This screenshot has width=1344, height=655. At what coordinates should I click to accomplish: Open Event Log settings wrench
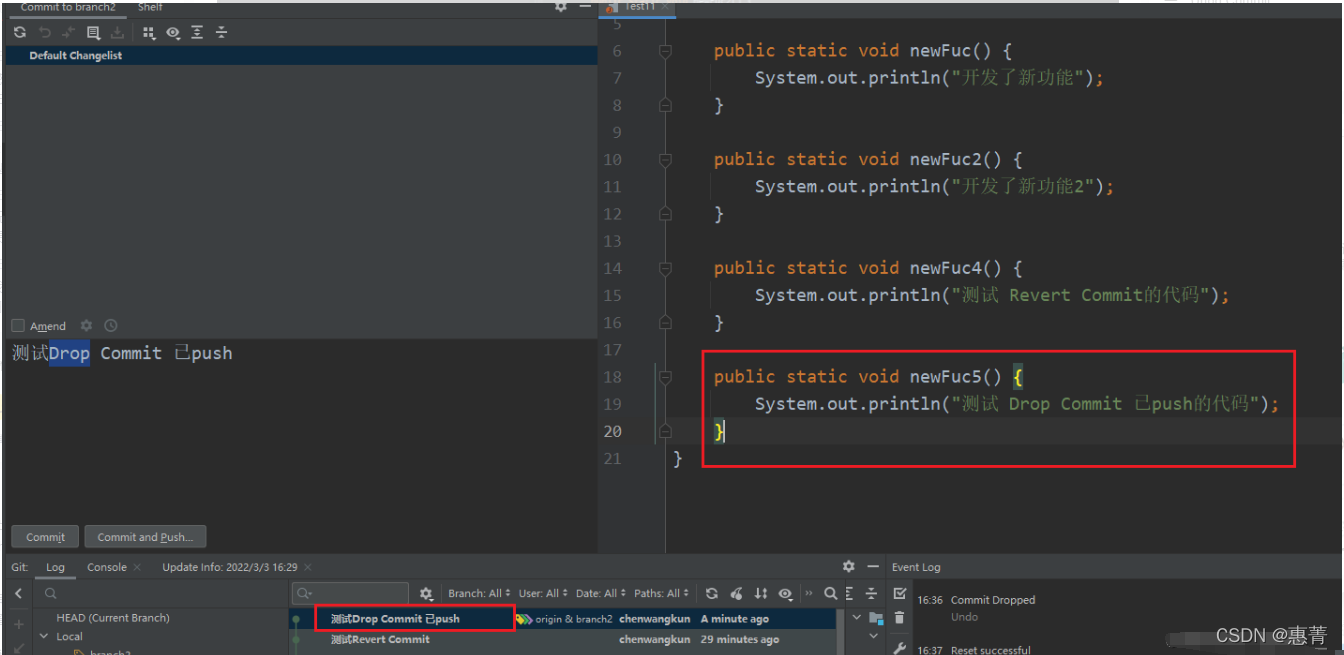click(899, 647)
